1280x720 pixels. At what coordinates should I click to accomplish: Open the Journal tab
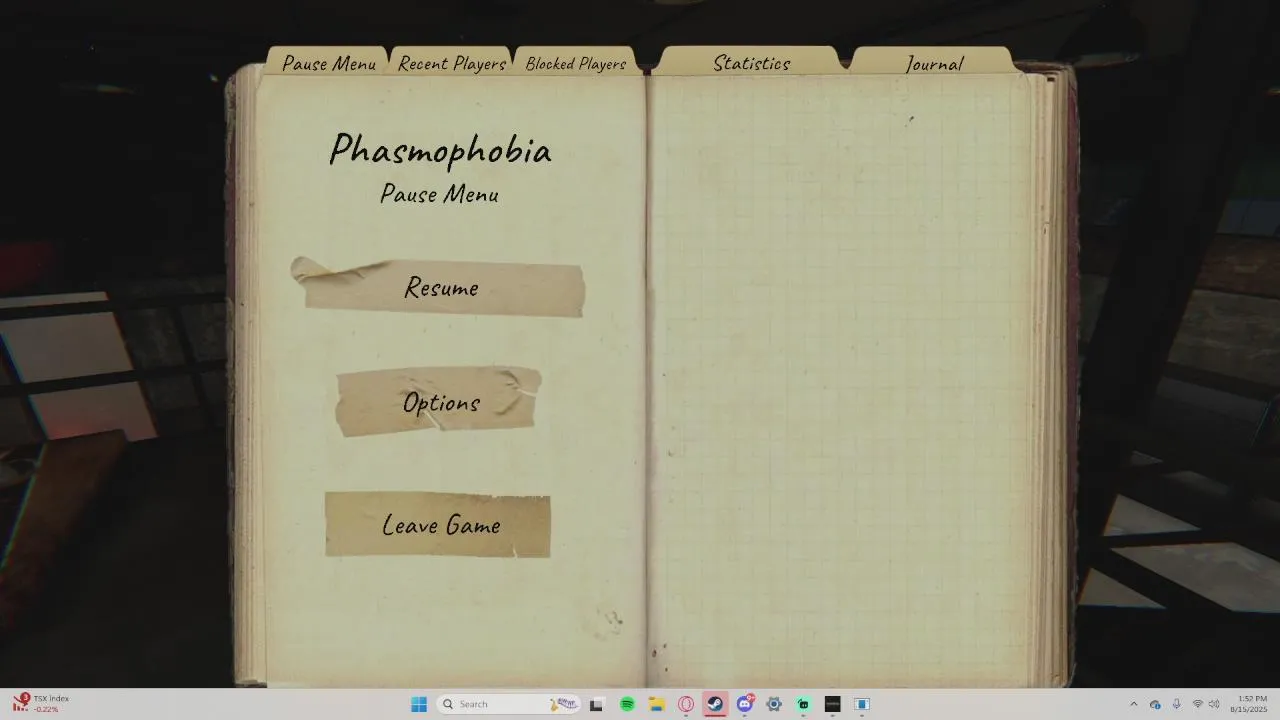[933, 62]
